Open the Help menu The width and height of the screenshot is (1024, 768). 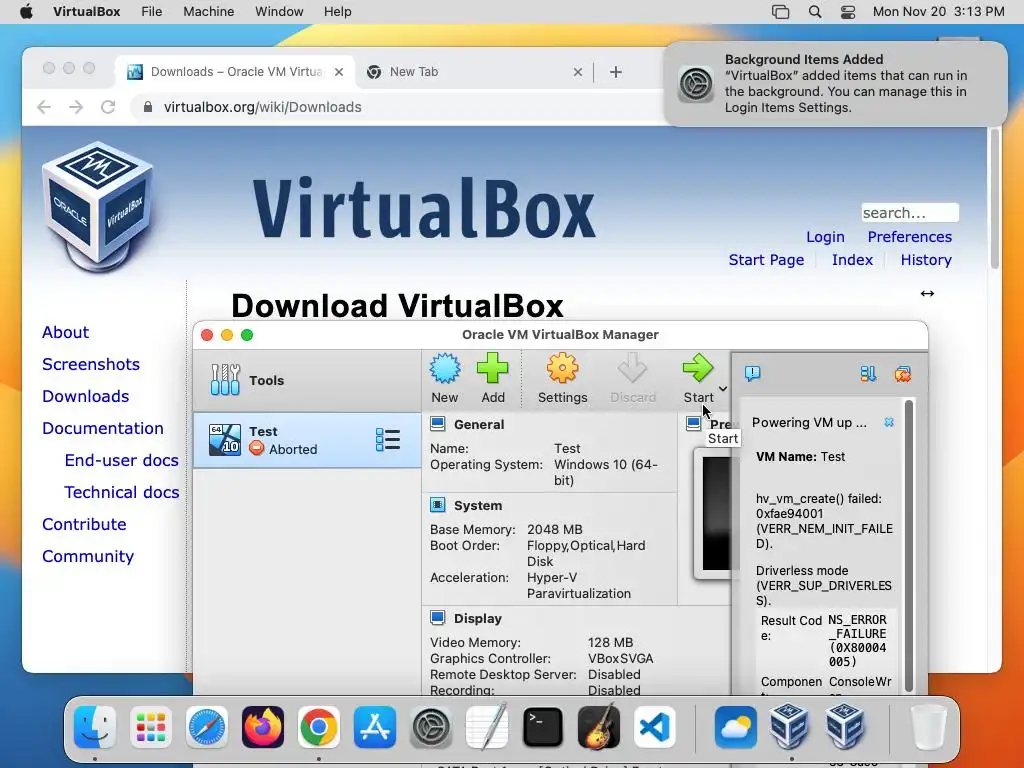click(x=338, y=12)
